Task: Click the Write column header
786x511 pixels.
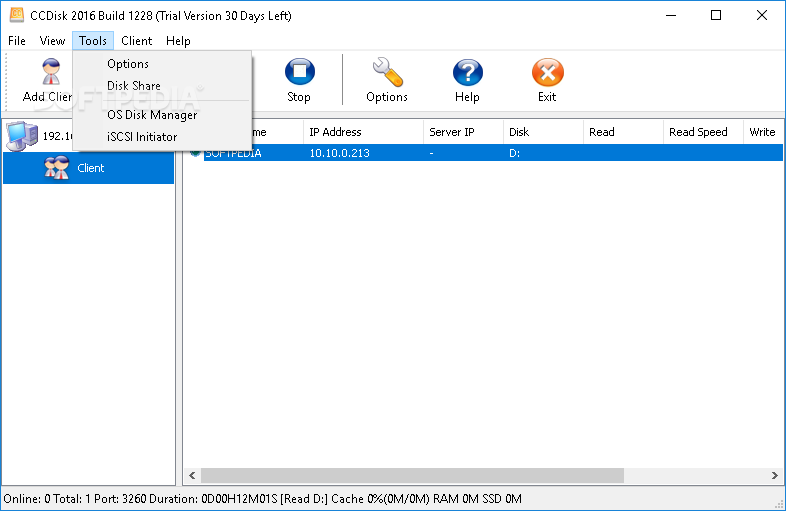Action: point(763,132)
